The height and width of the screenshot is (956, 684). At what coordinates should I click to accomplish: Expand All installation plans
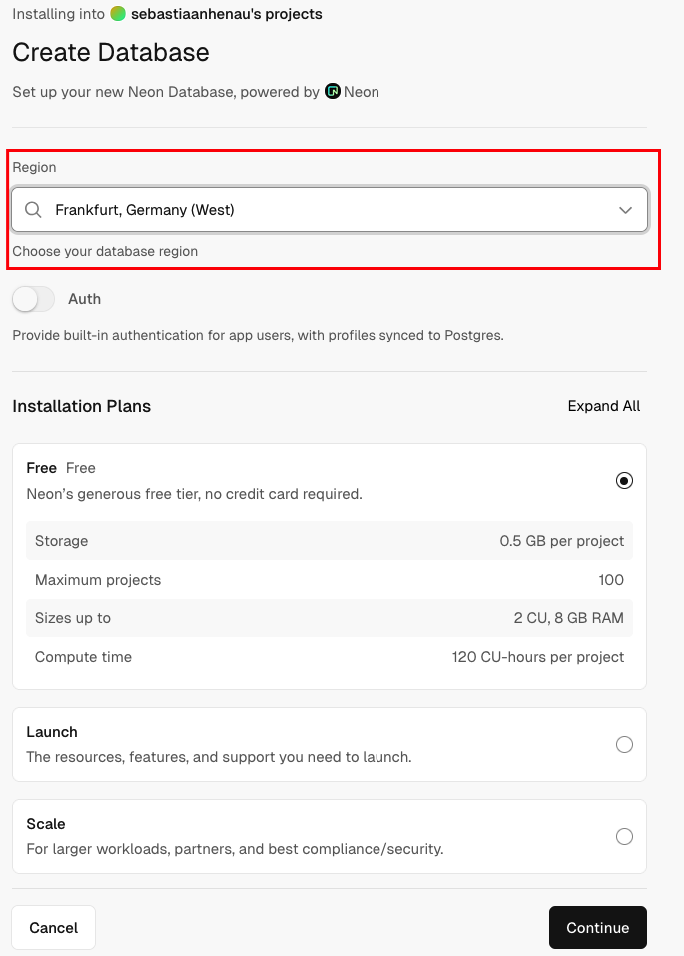coord(604,406)
